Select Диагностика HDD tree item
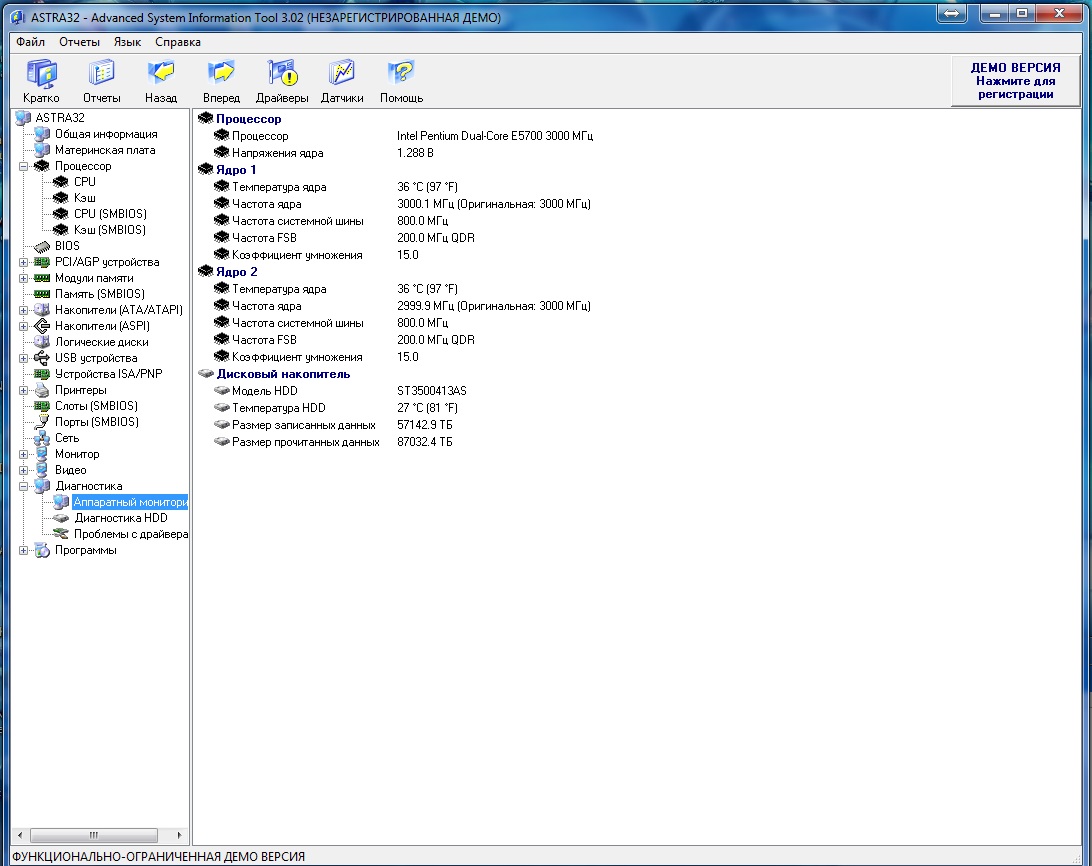 [120, 518]
